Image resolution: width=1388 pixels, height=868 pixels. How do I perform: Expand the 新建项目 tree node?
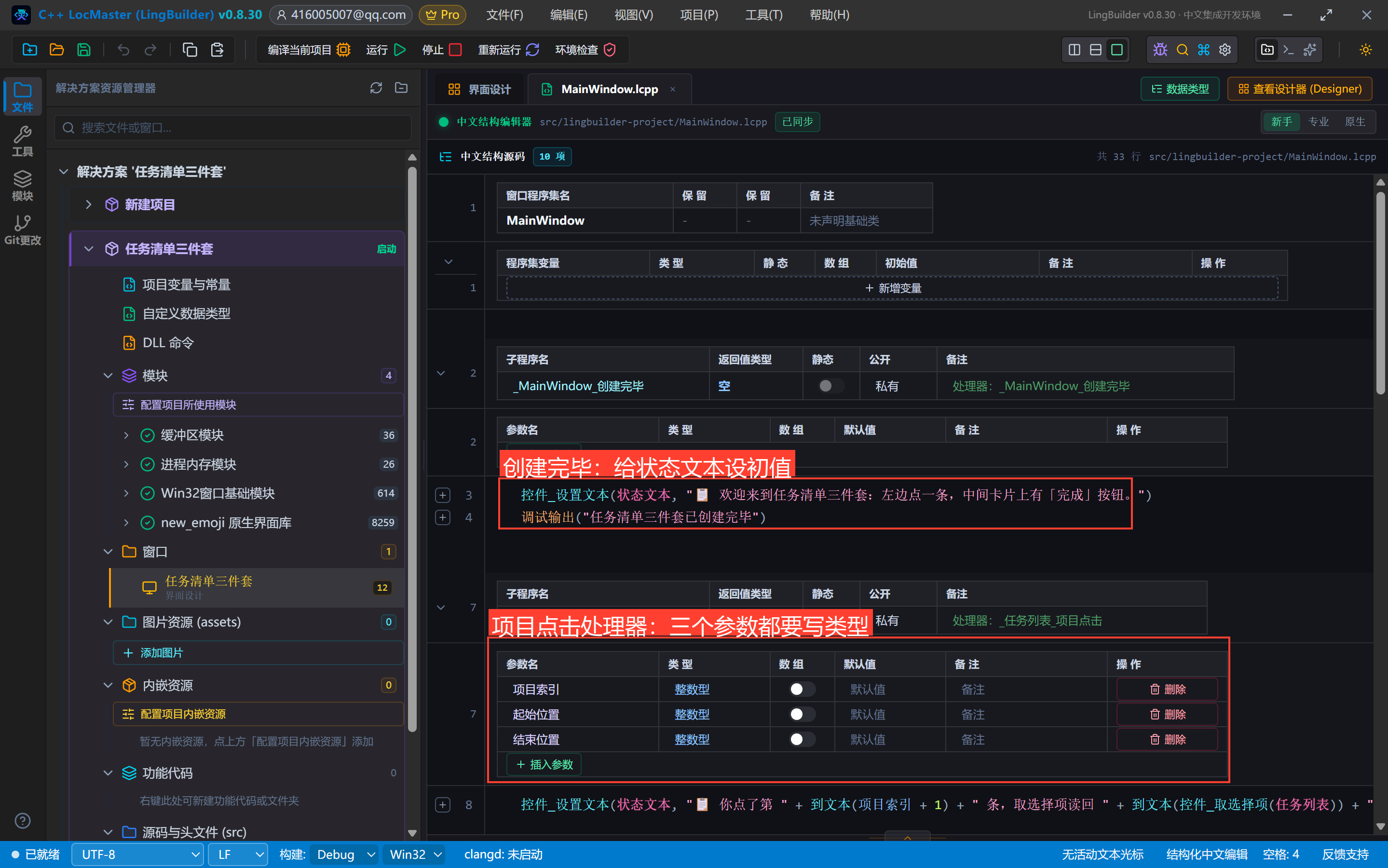pyautogui.click(x=88, y=204)
